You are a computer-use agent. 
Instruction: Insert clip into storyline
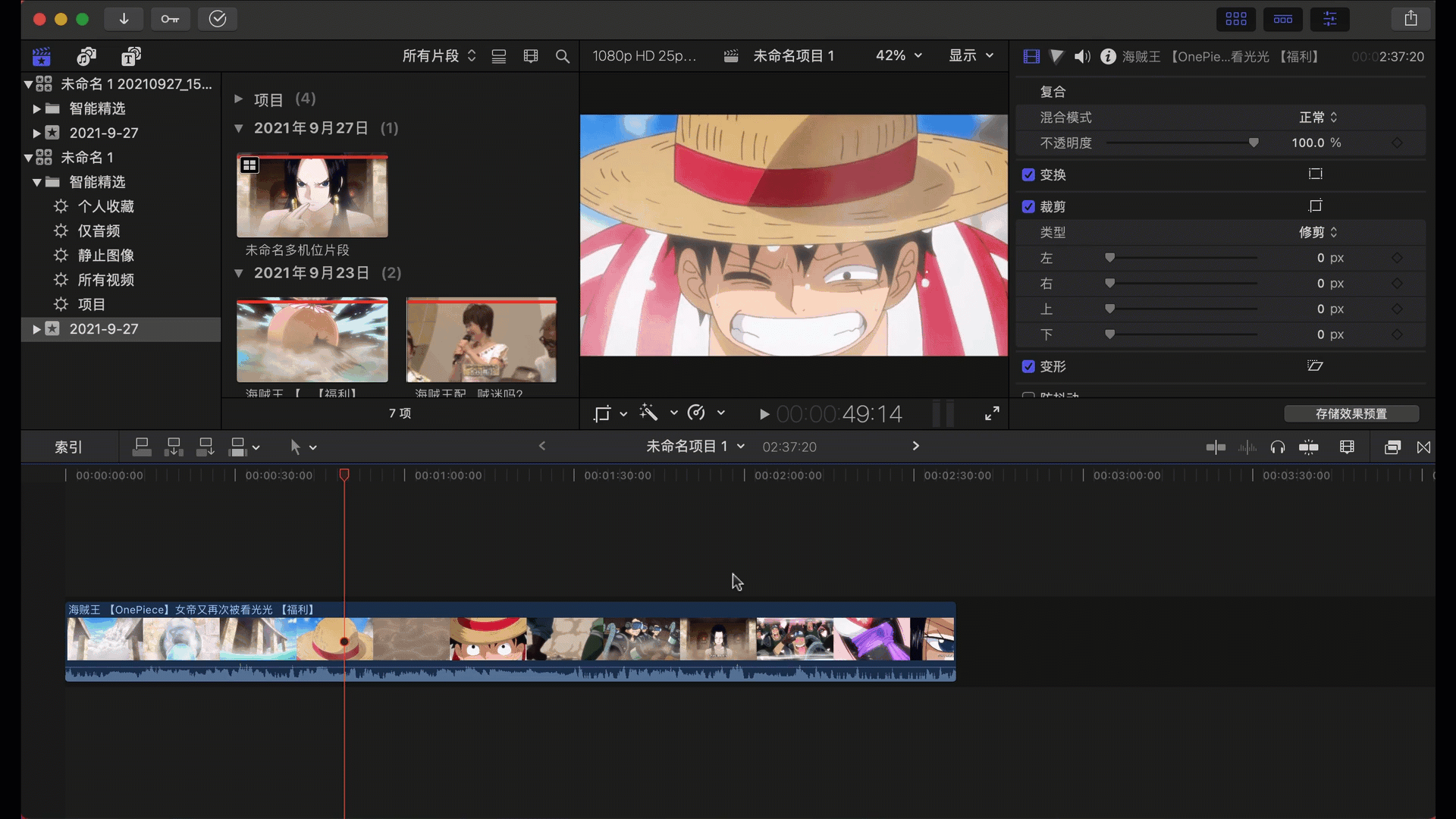(x=174, y=447)
